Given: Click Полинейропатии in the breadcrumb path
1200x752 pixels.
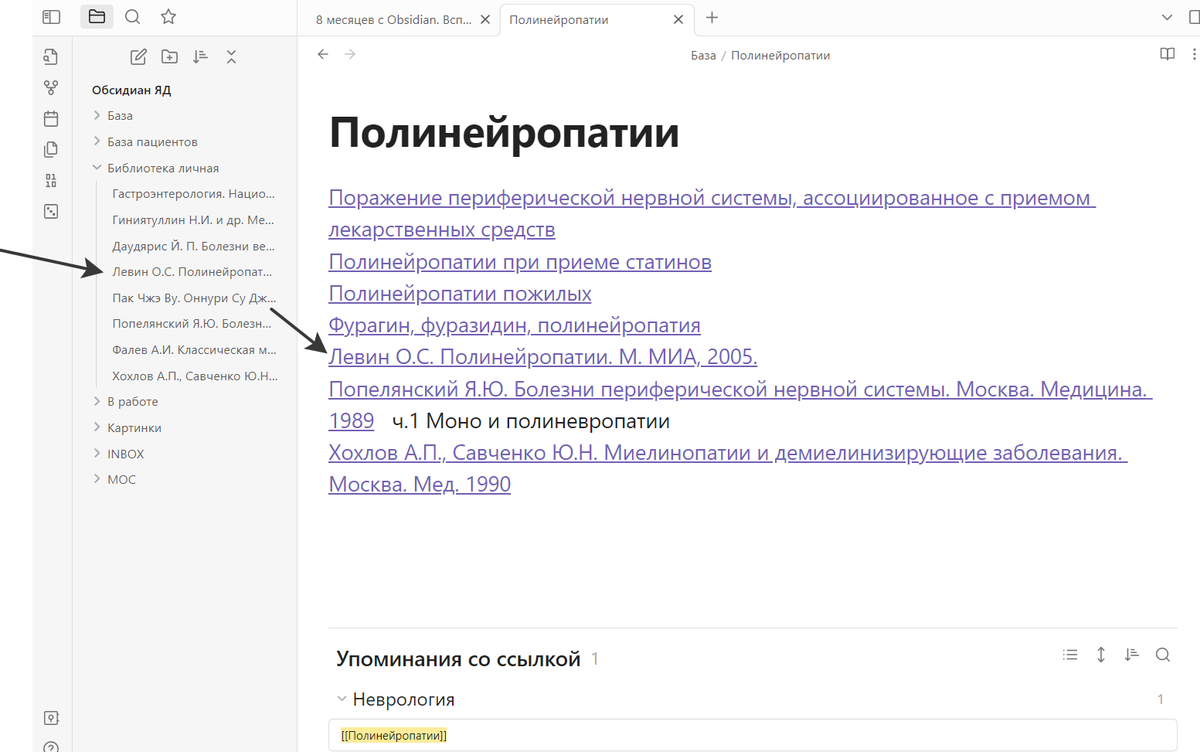Looking at the screenshot, I should tap(780, 56).
